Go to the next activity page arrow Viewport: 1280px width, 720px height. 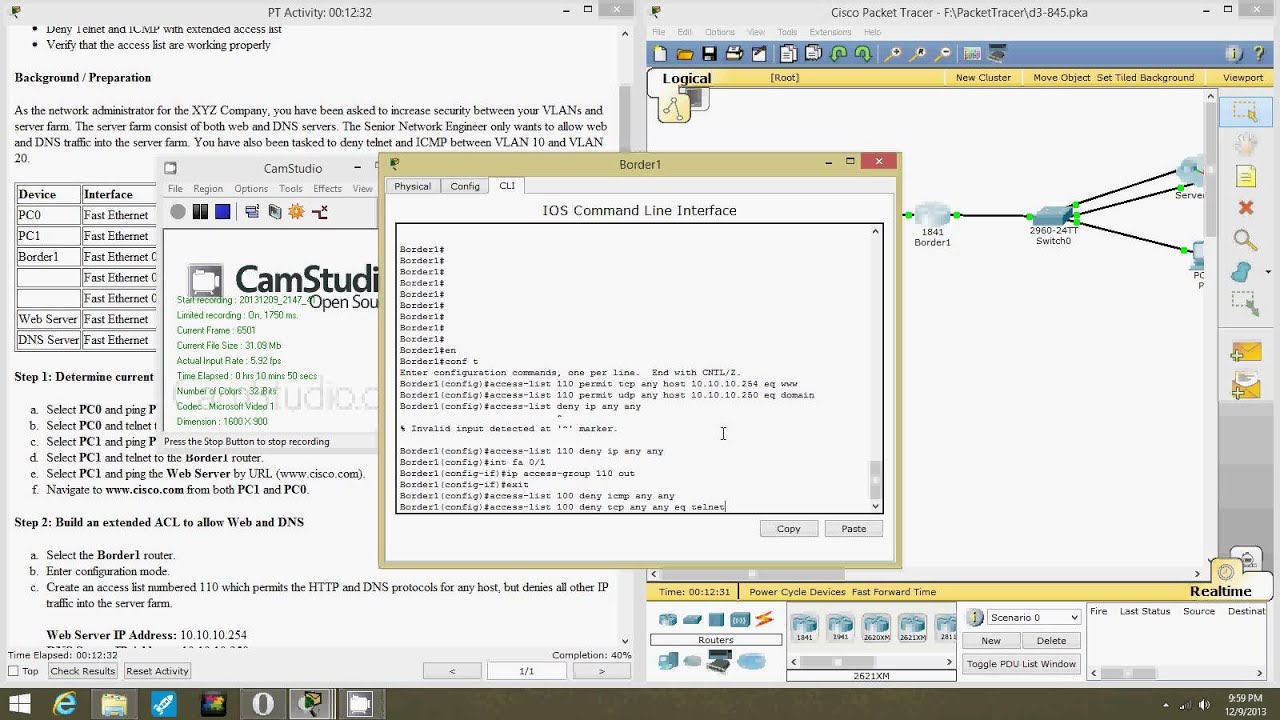click(601, 671)
